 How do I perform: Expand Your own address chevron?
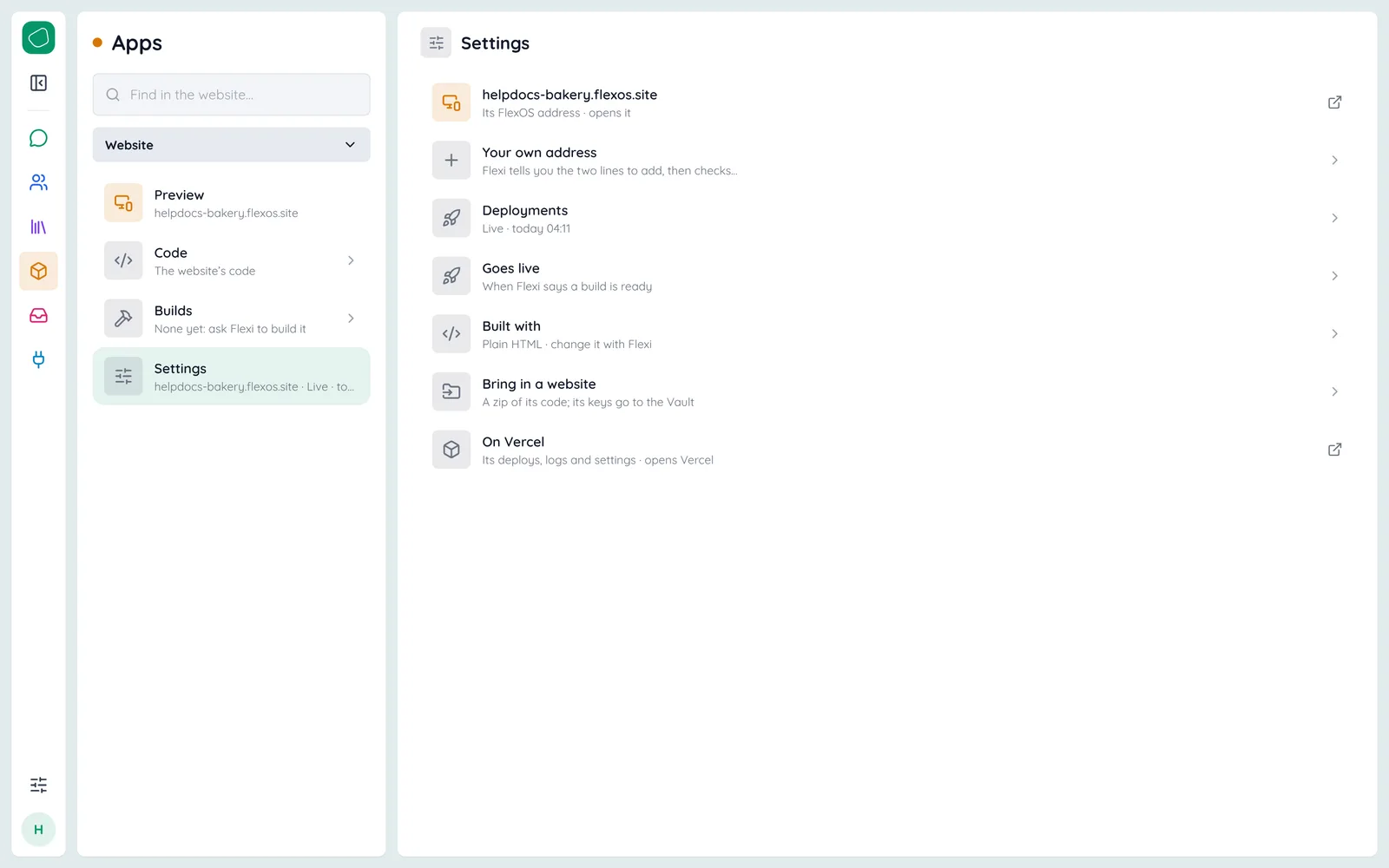pos(1334,161)
